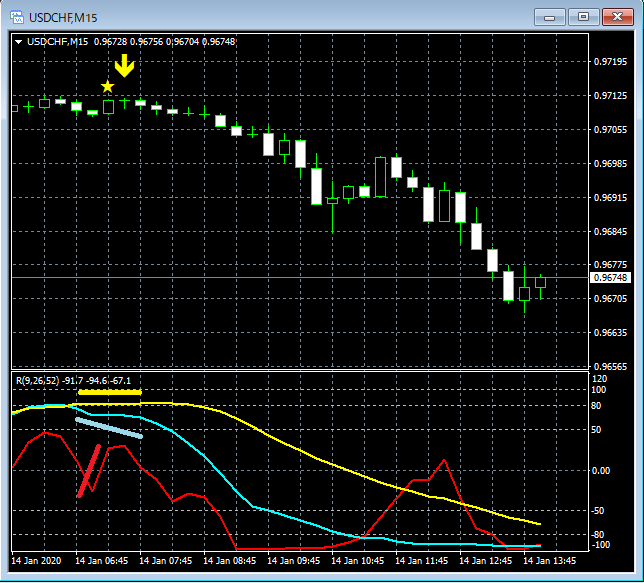Viewport: 644px width, 583px height.
Task: Select the thick yellow horizontal line
Action: pos(110,393)
